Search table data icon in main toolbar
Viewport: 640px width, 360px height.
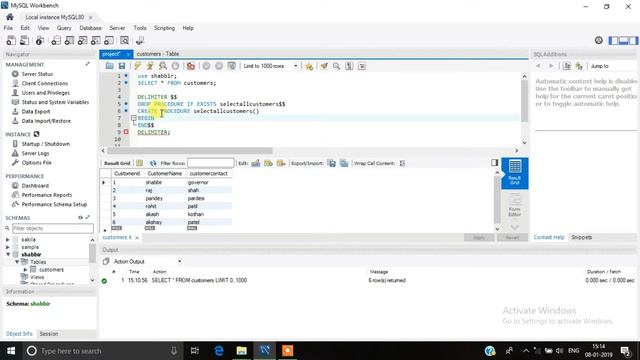click(124, 40)
